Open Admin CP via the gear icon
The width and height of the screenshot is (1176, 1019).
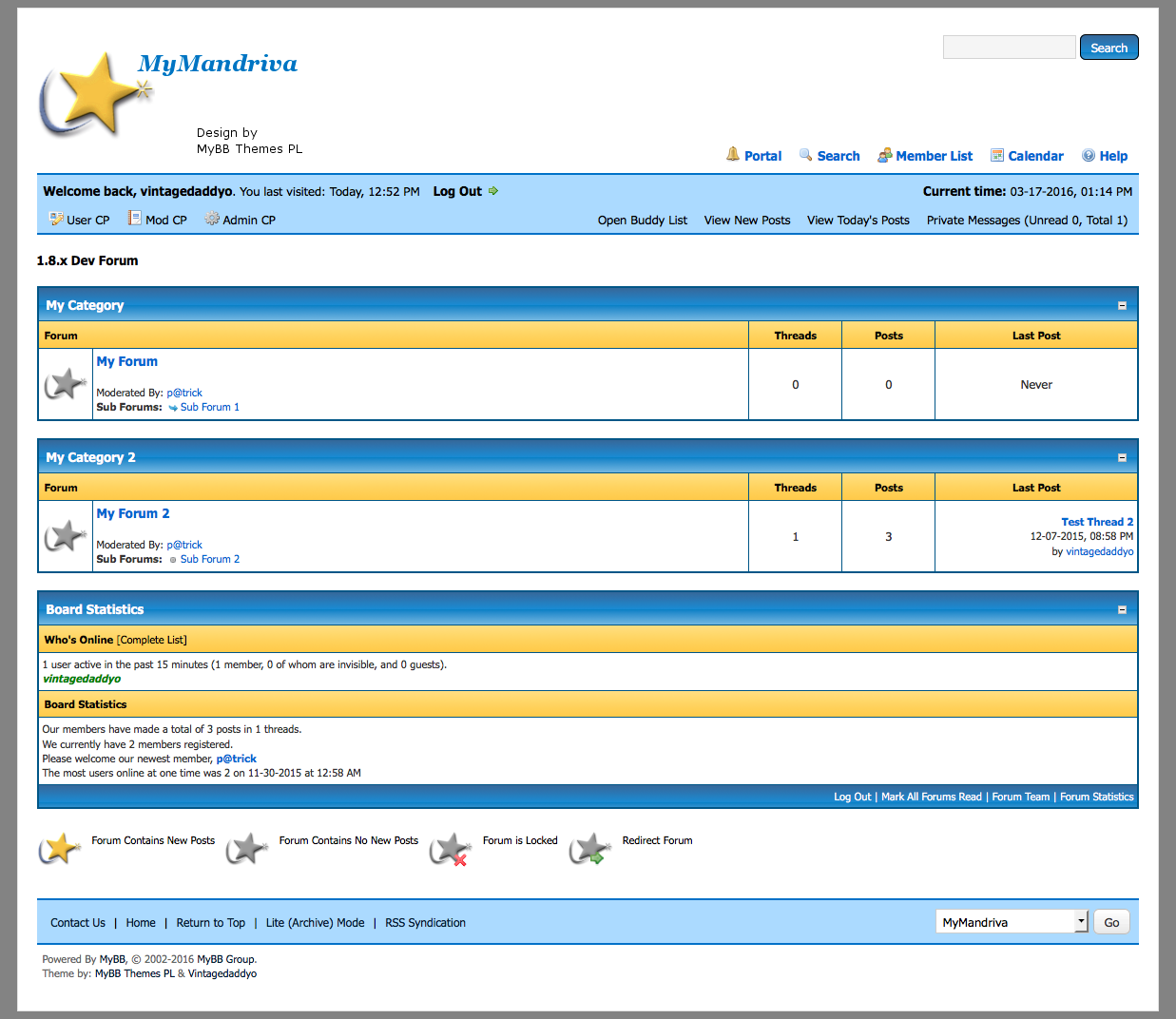pyautogui.click(x=212, y=219)
